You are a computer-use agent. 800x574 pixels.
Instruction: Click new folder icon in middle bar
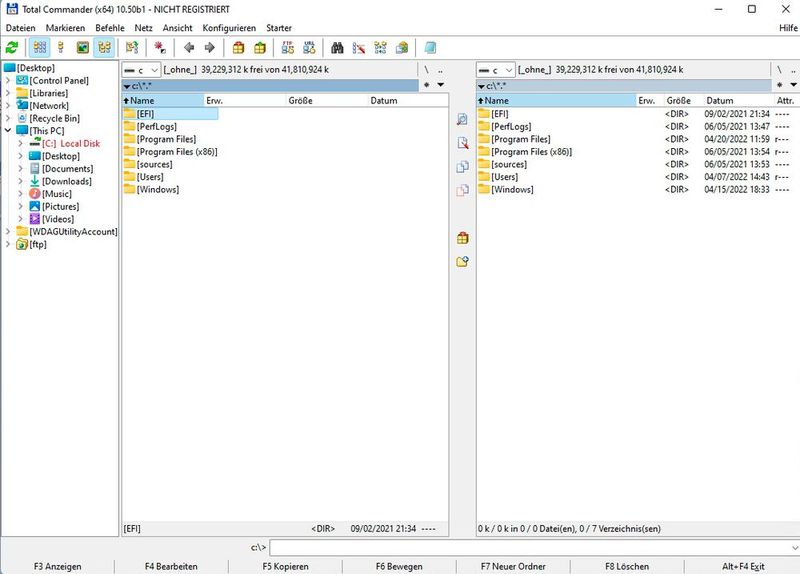pos(462,261)
